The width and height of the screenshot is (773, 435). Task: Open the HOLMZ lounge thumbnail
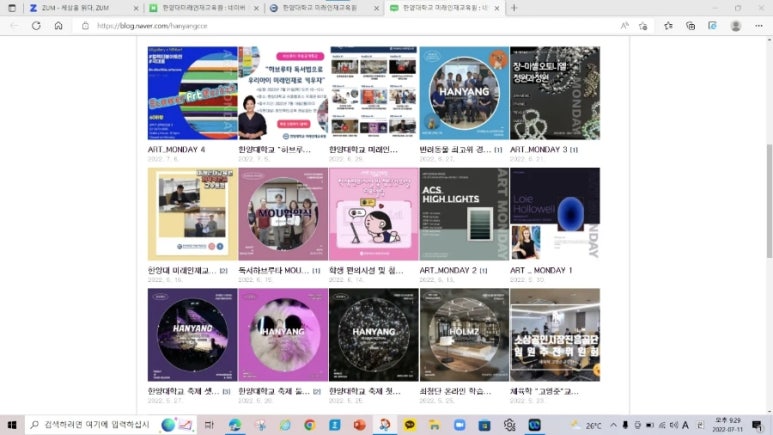point(464,334)
